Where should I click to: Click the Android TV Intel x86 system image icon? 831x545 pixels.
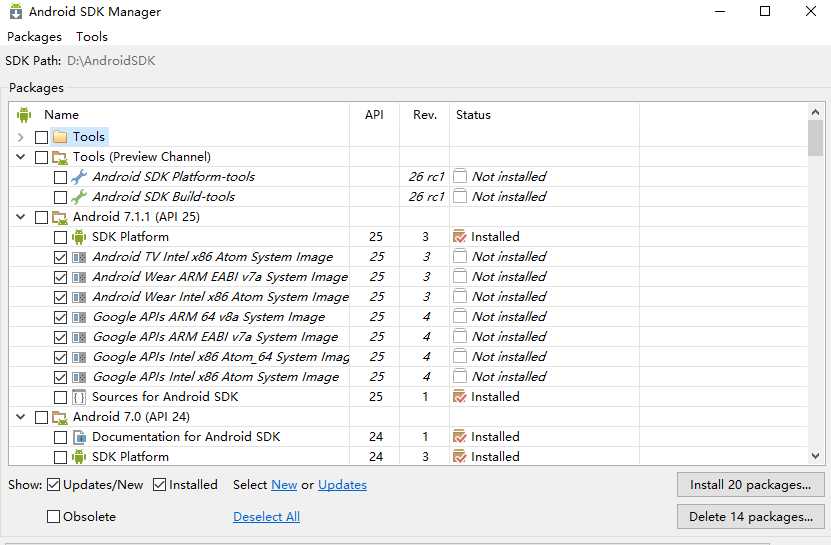coord(79,258)
